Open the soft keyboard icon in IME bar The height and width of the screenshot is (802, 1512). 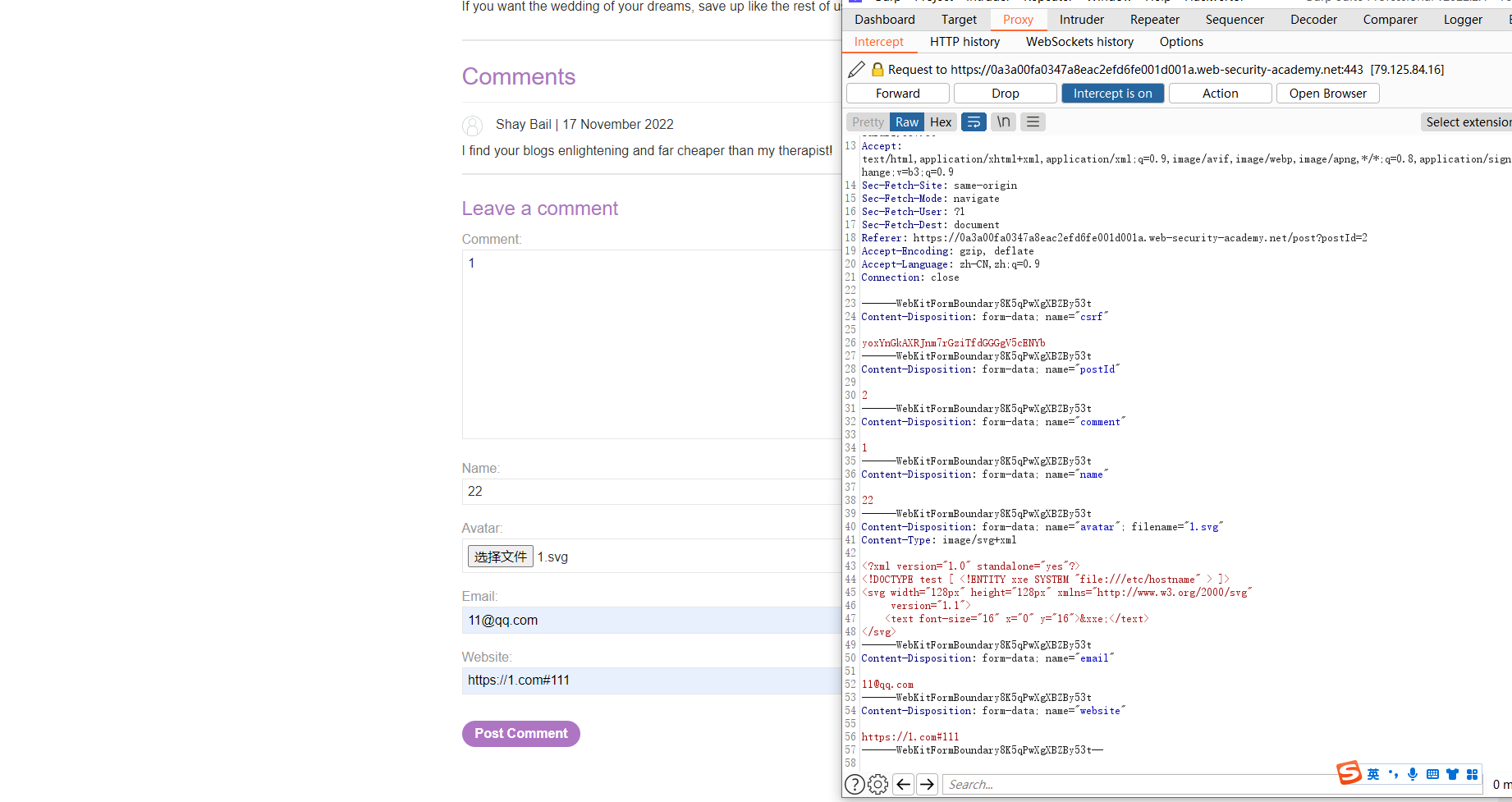tap(1432, 774)
